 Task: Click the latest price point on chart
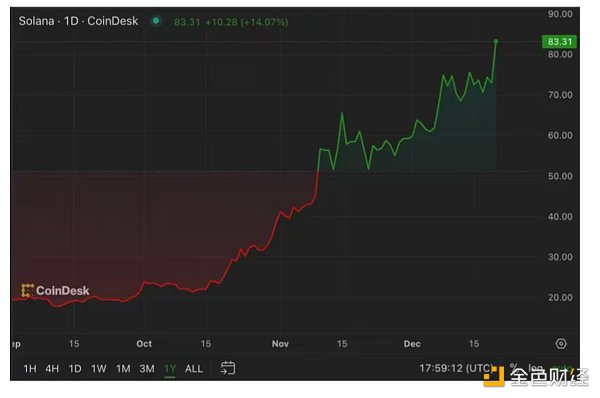(x=496, y=41)
